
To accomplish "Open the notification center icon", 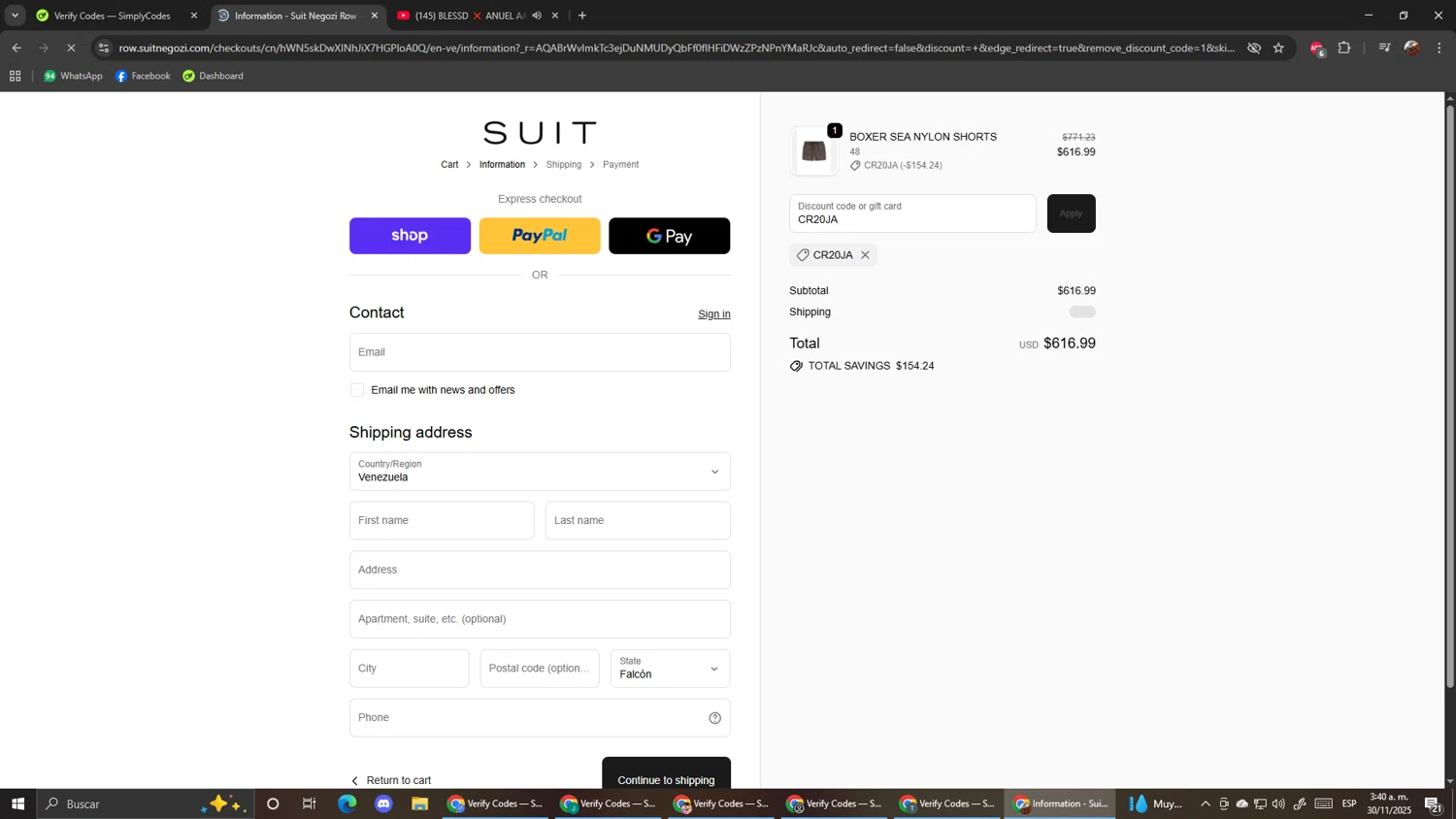I will 1433,804.
